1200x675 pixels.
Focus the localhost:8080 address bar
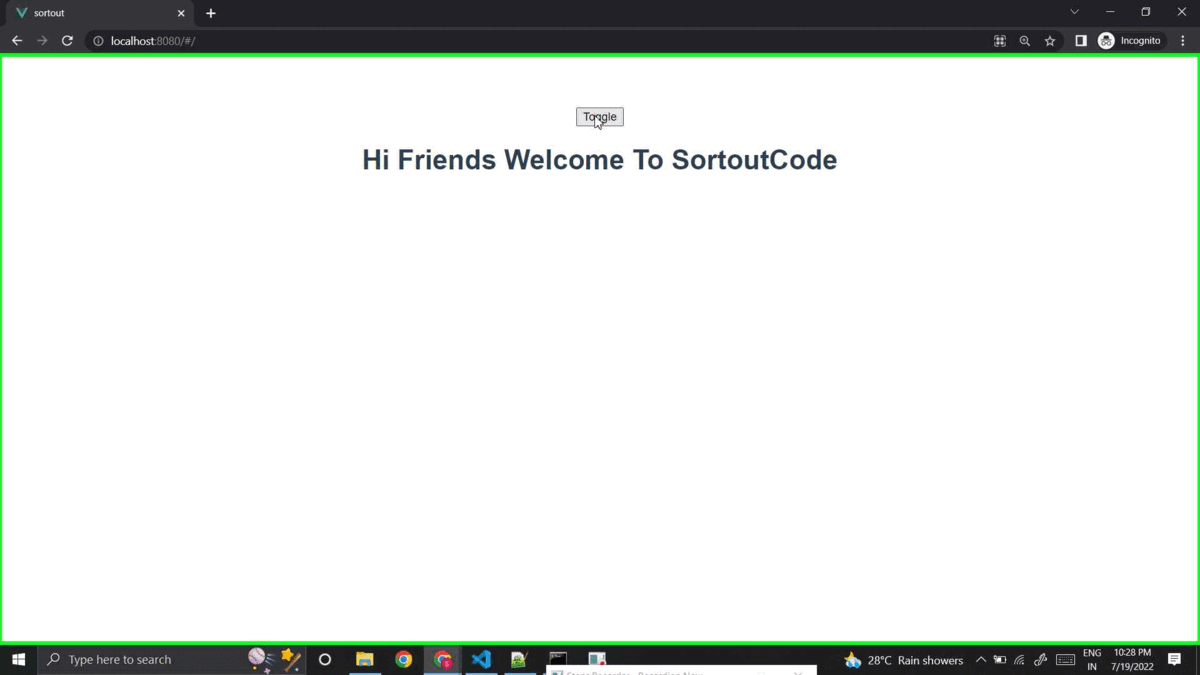540,41
